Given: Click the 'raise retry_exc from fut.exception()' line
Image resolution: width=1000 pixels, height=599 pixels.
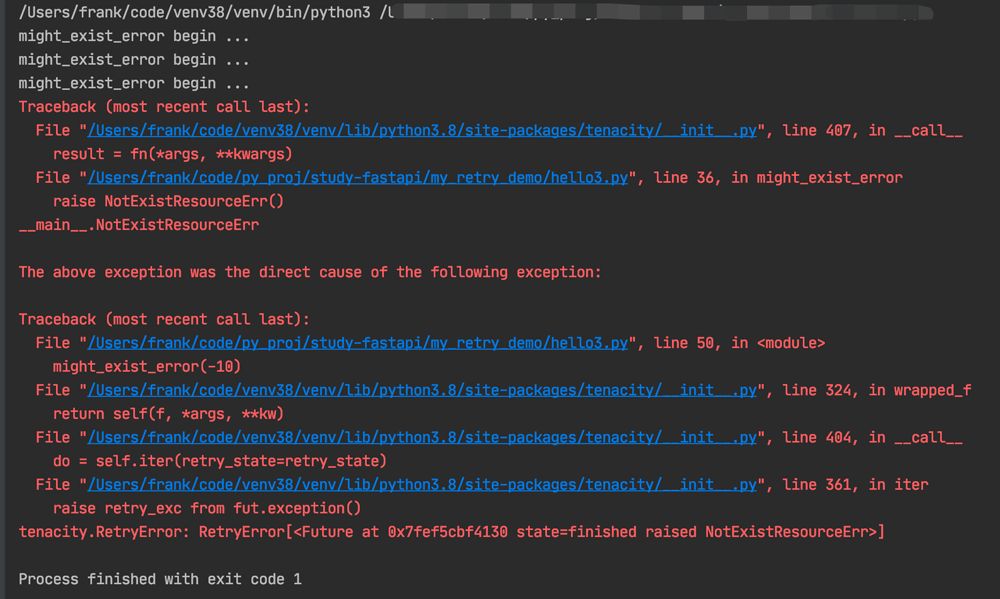Looking at the screenshot, I should pyautogui.click(x=206, y=508).
